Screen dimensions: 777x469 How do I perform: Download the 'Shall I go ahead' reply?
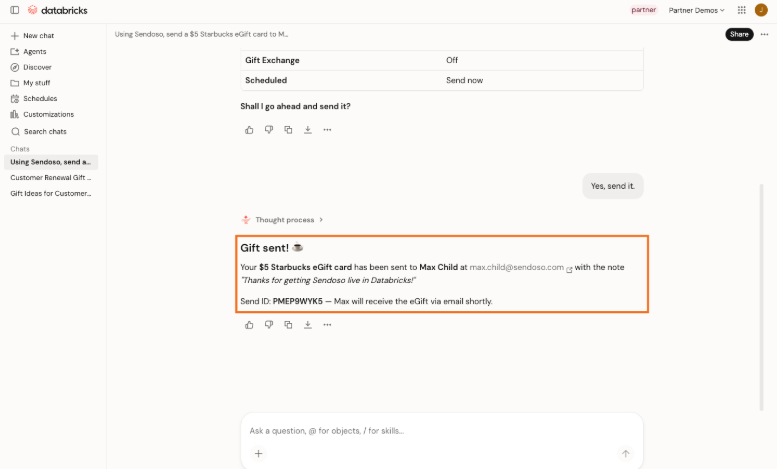pos(308,130)
